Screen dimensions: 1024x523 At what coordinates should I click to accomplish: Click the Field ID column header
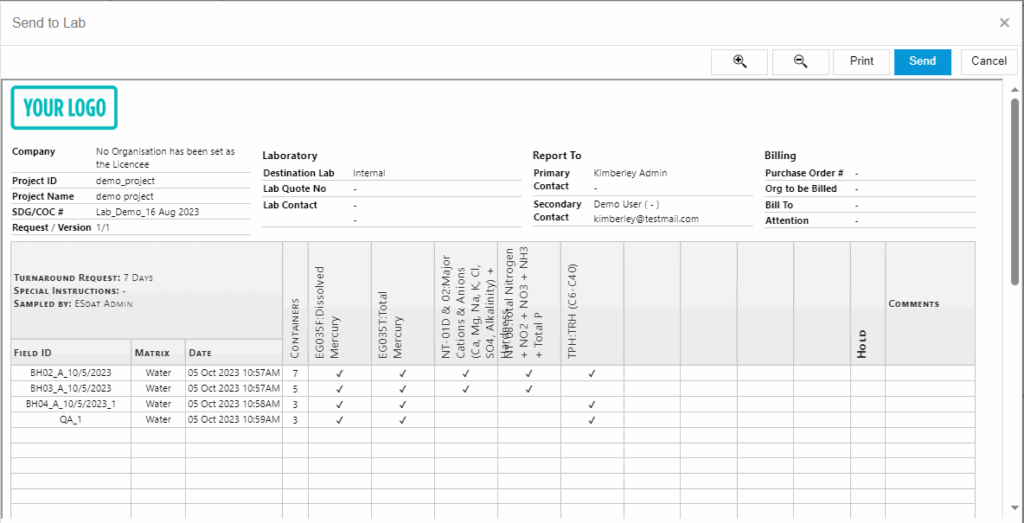(71, 353)
